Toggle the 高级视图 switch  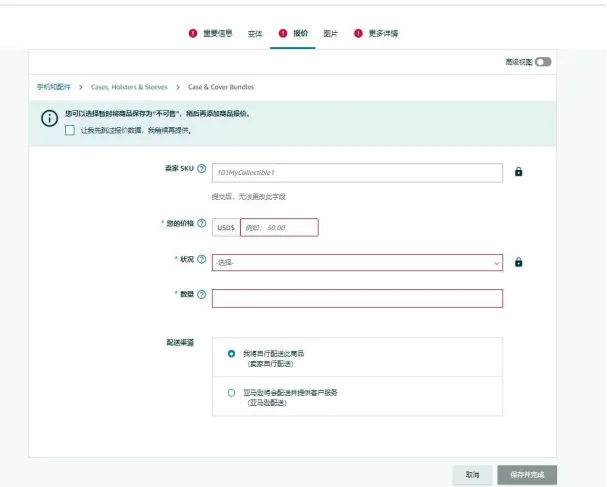(x=543, y=62)
